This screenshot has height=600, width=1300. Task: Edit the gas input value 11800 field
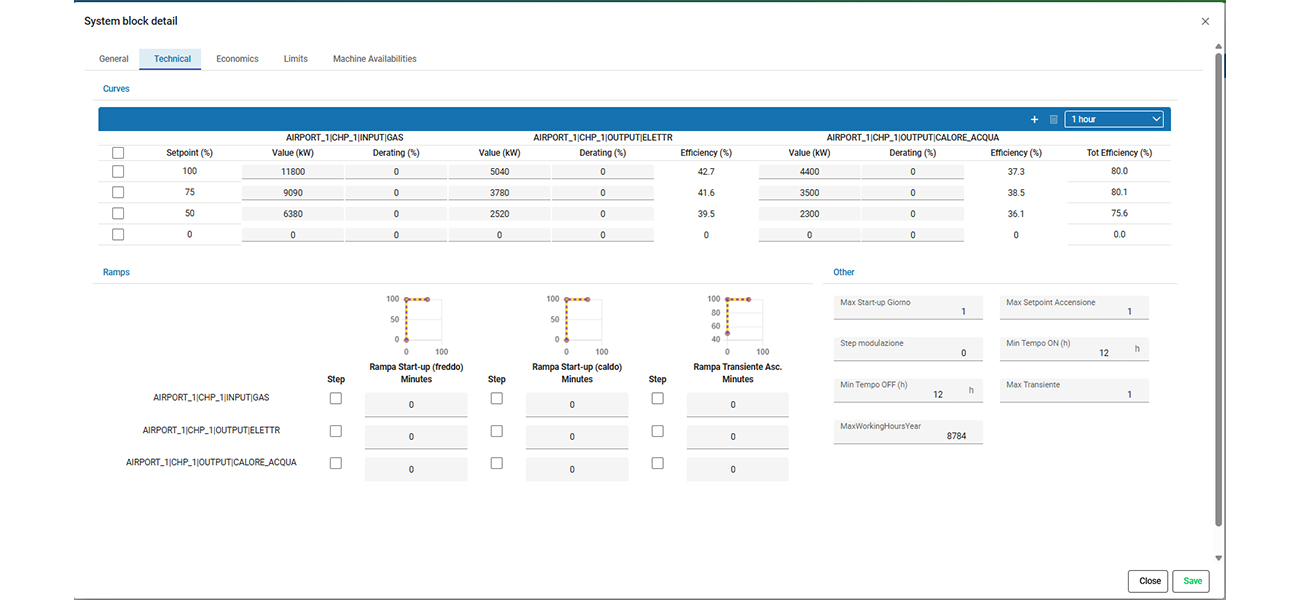pyautogui.click(x=292, y=172)
